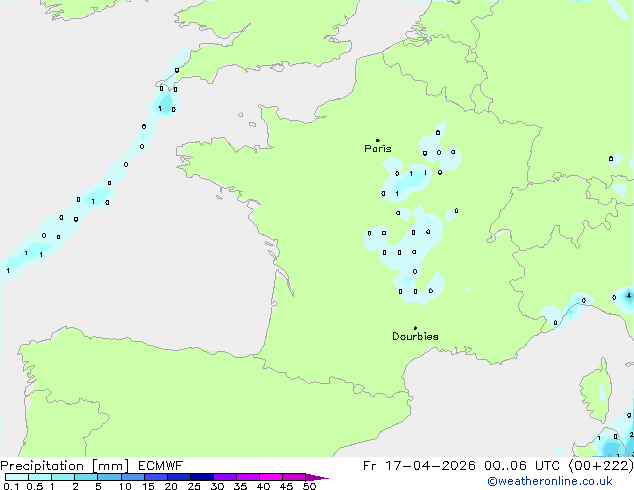634x490 pixels.
Task: Click the legend scale label '50'
Action: click(309, 486)
